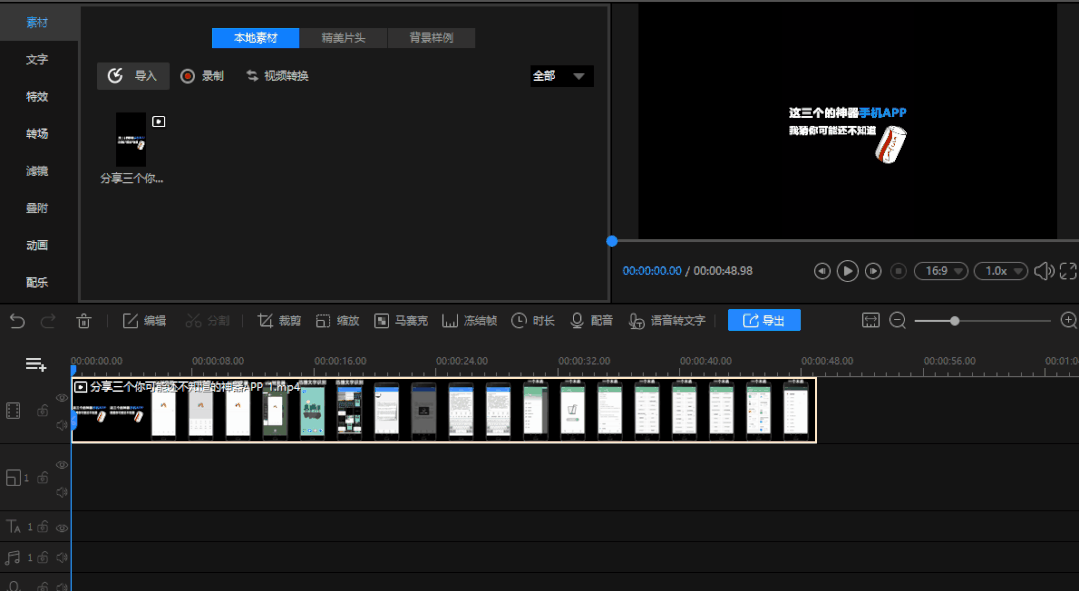This screenshot has height=591, width=1079.
Task: Enter fullscreen preview mode
Action: (1068, 271)
